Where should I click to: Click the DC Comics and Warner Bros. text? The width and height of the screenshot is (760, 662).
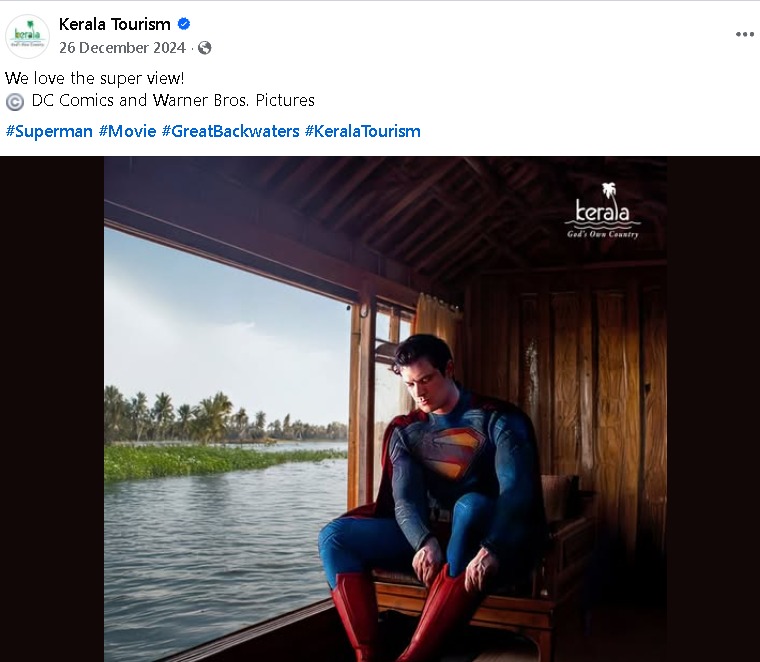point(173,100)
